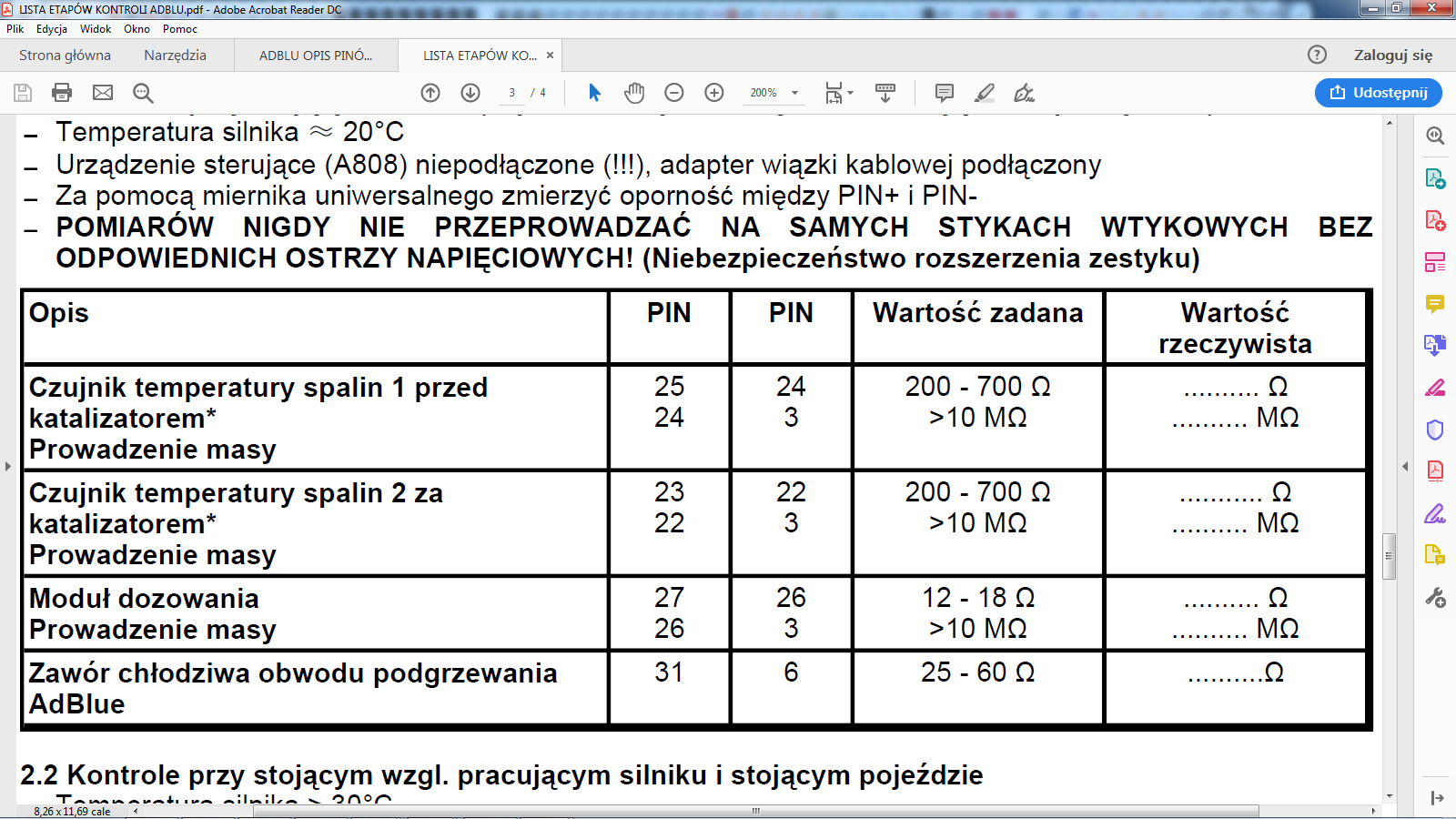Screen dimensions: 1456x819
Task: Open yellow Send file sidebar tool
Action: tap(1435, 555)
